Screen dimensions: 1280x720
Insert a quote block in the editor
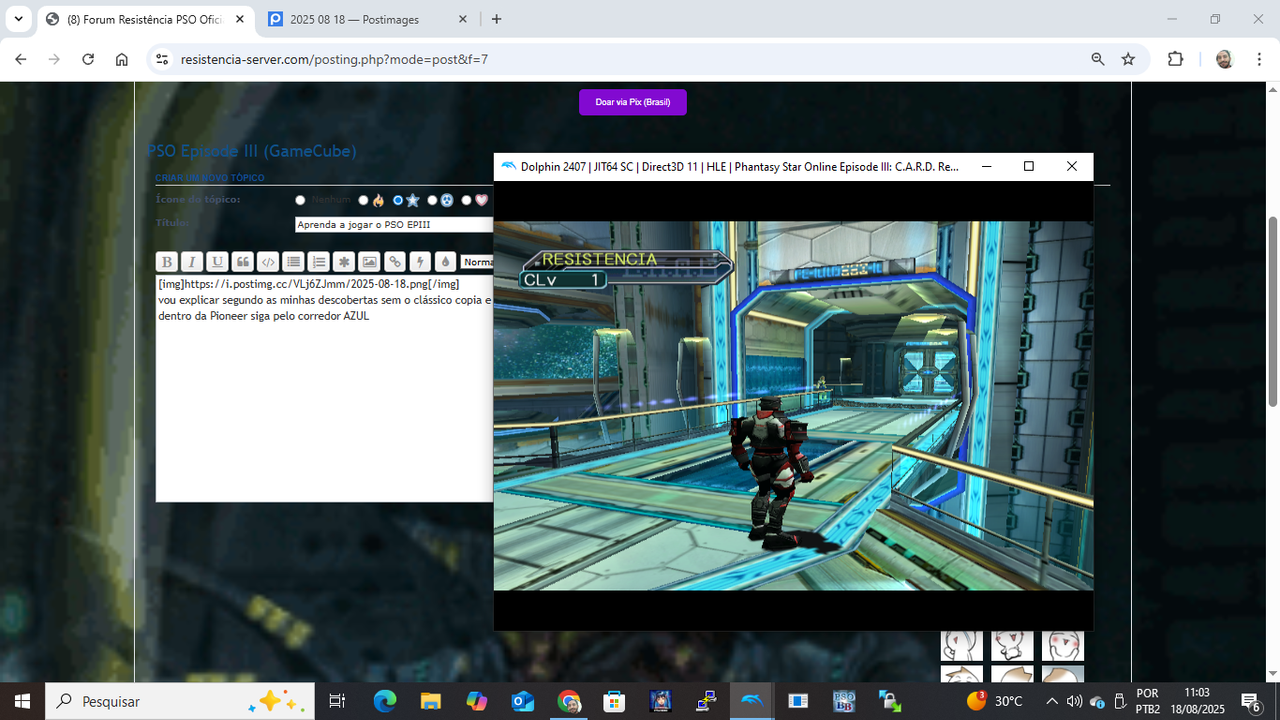[243, 262]
